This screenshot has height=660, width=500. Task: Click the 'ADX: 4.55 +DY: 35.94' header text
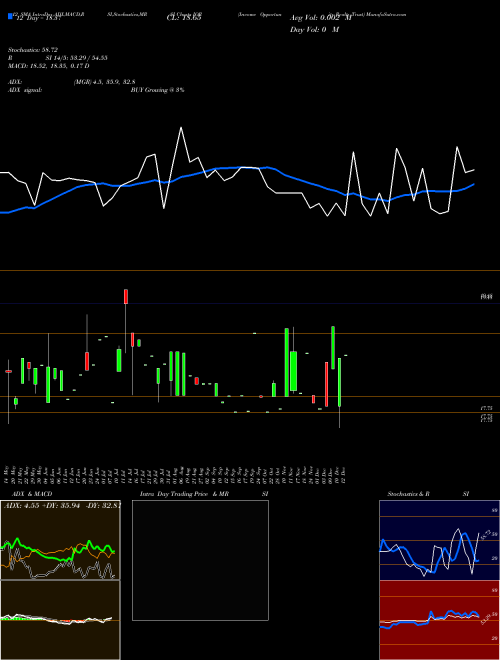[43, 506]
